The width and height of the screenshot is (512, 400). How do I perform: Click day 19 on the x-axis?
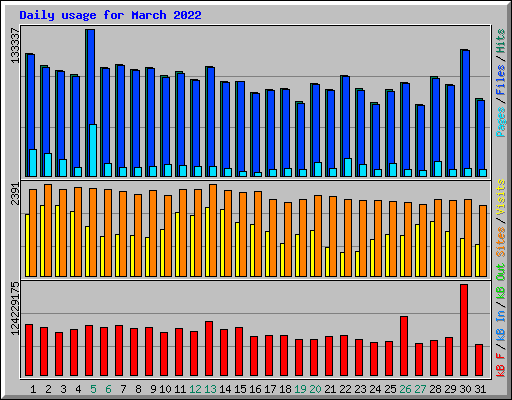pyautogui.click(x=300, y=389)
